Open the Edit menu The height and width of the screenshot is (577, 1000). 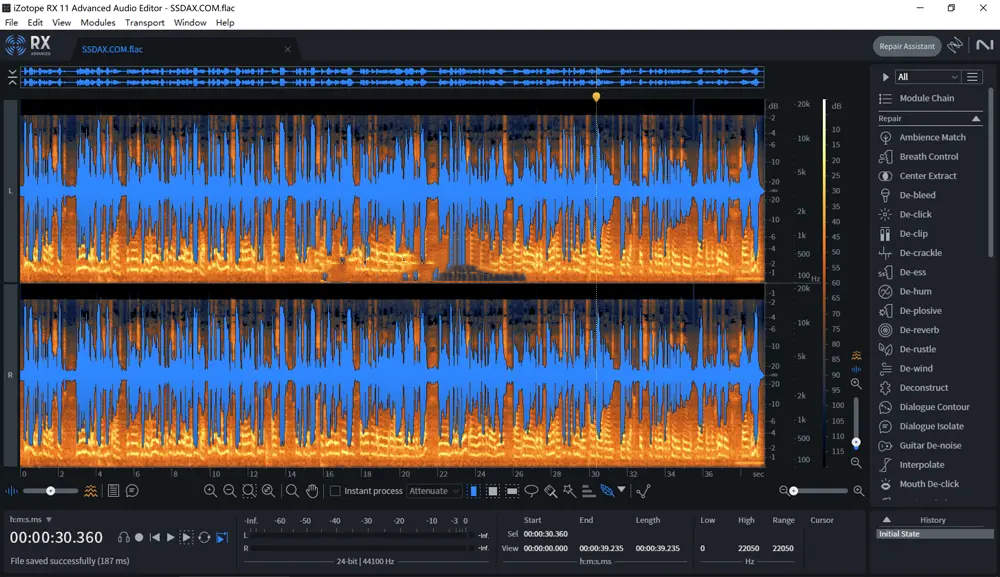[x=35, y=22]
